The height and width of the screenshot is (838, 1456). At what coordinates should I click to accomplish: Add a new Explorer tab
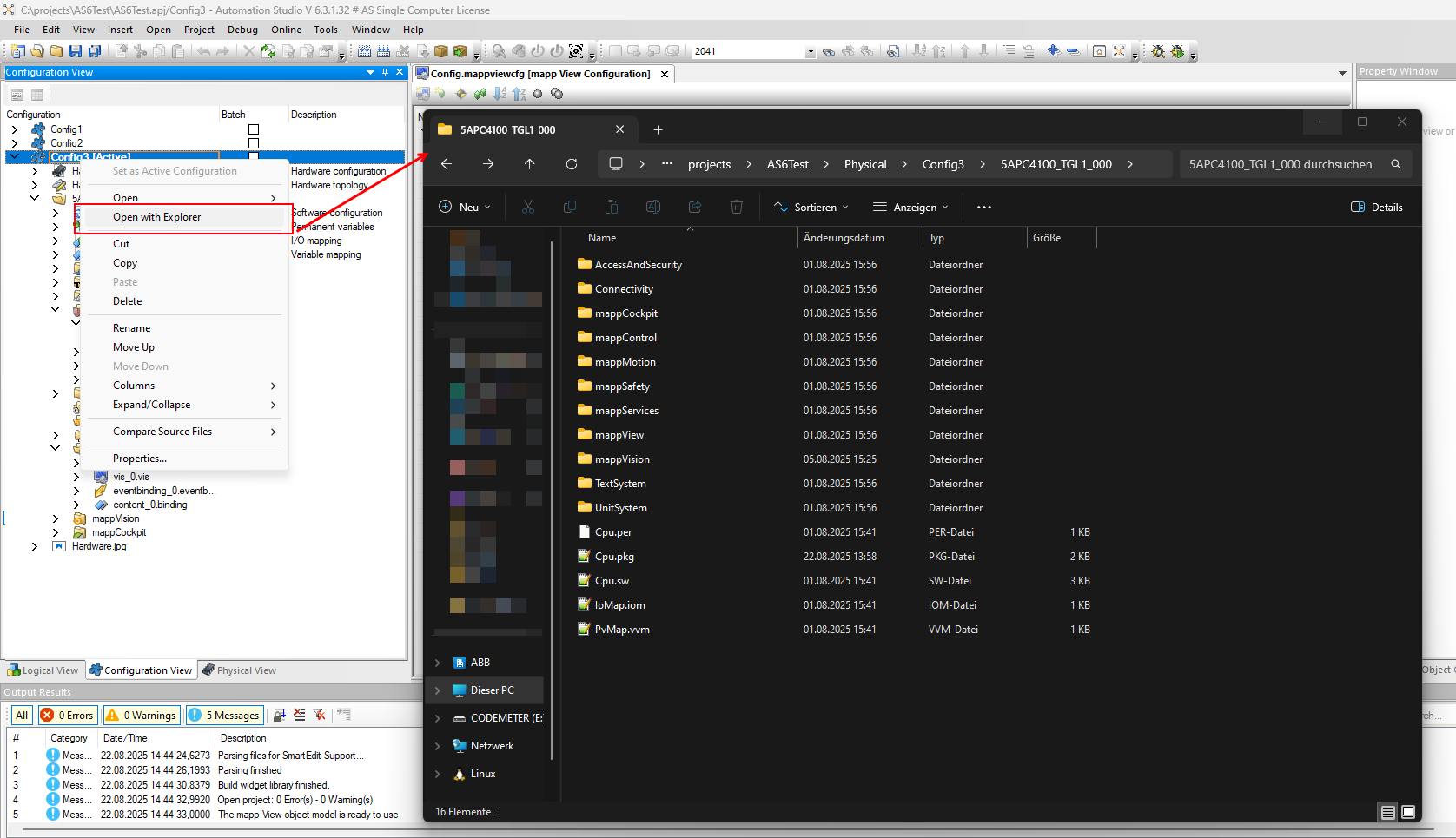658,130
